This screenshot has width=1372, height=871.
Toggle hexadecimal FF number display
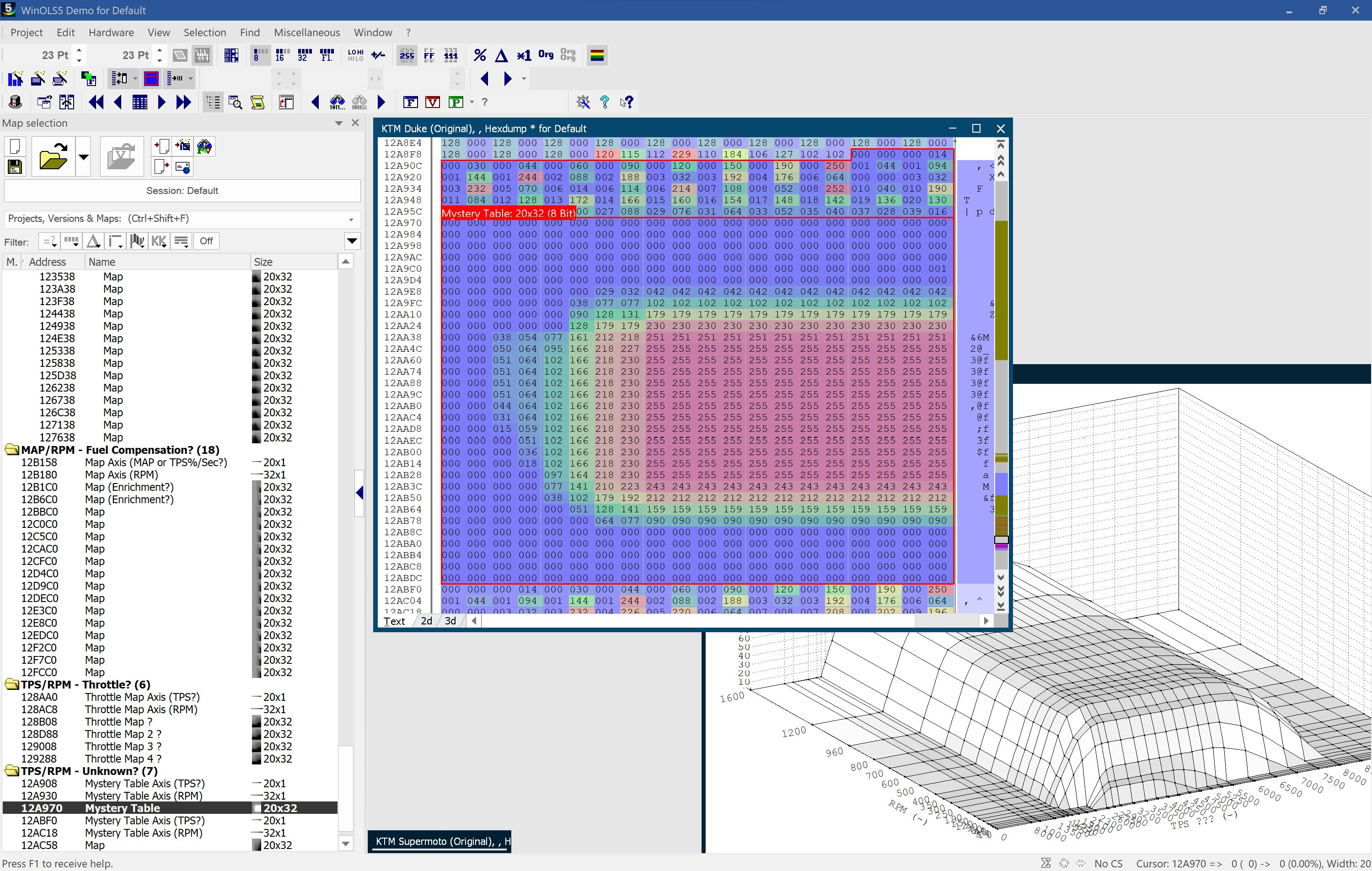[x=429, y=55]
